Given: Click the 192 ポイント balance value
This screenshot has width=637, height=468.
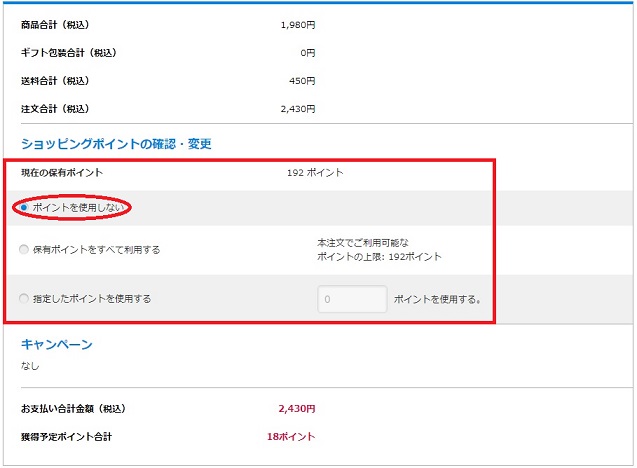Looking at the screenshot, I should point(315,173).
